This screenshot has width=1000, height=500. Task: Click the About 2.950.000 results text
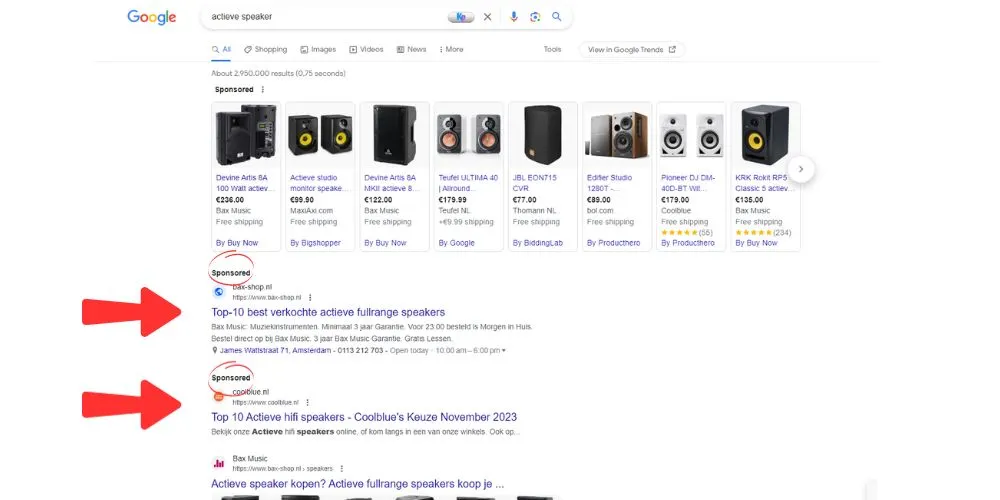pos(278,74)
